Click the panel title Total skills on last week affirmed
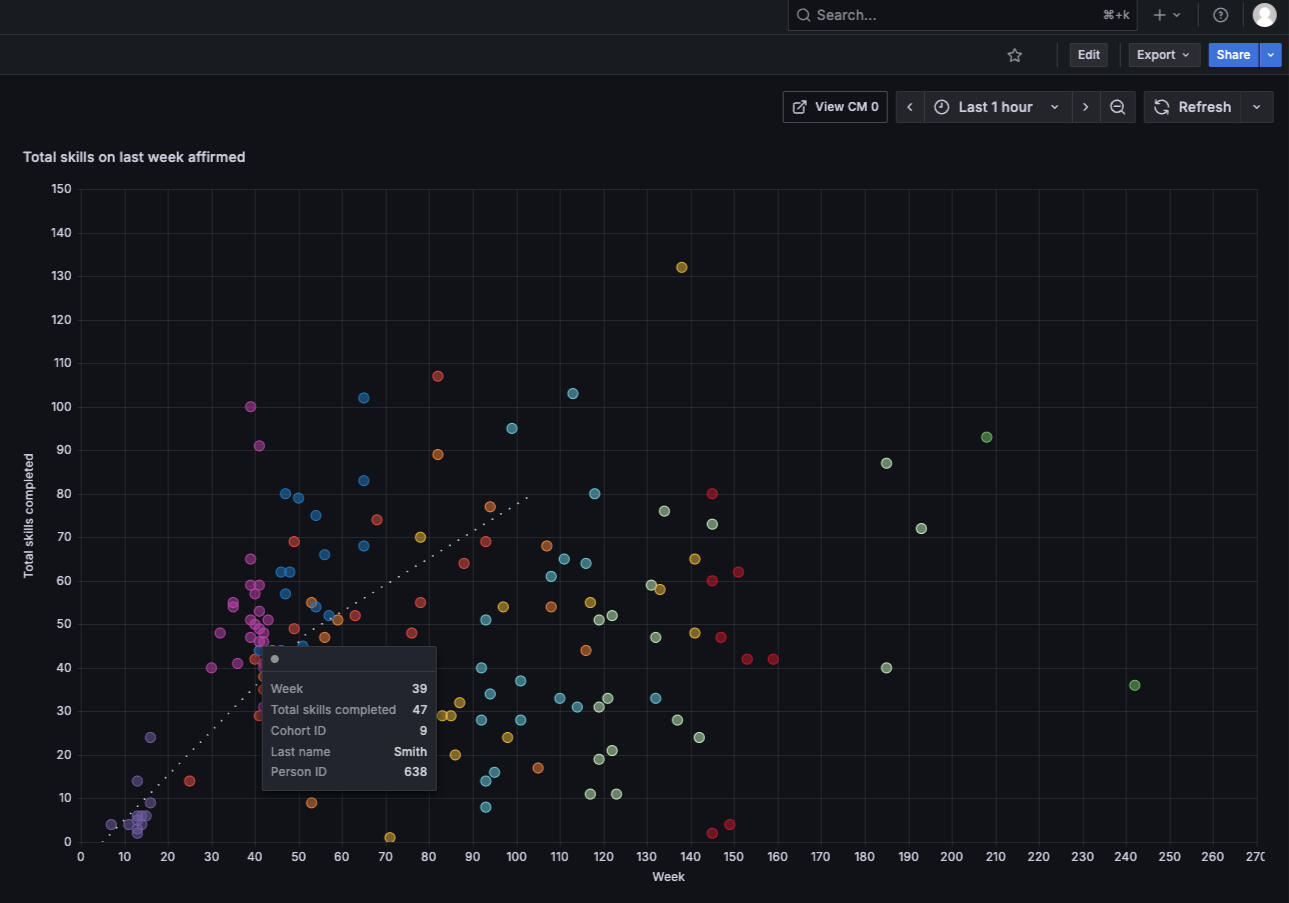1289x903 pixels. click(134, 157)
